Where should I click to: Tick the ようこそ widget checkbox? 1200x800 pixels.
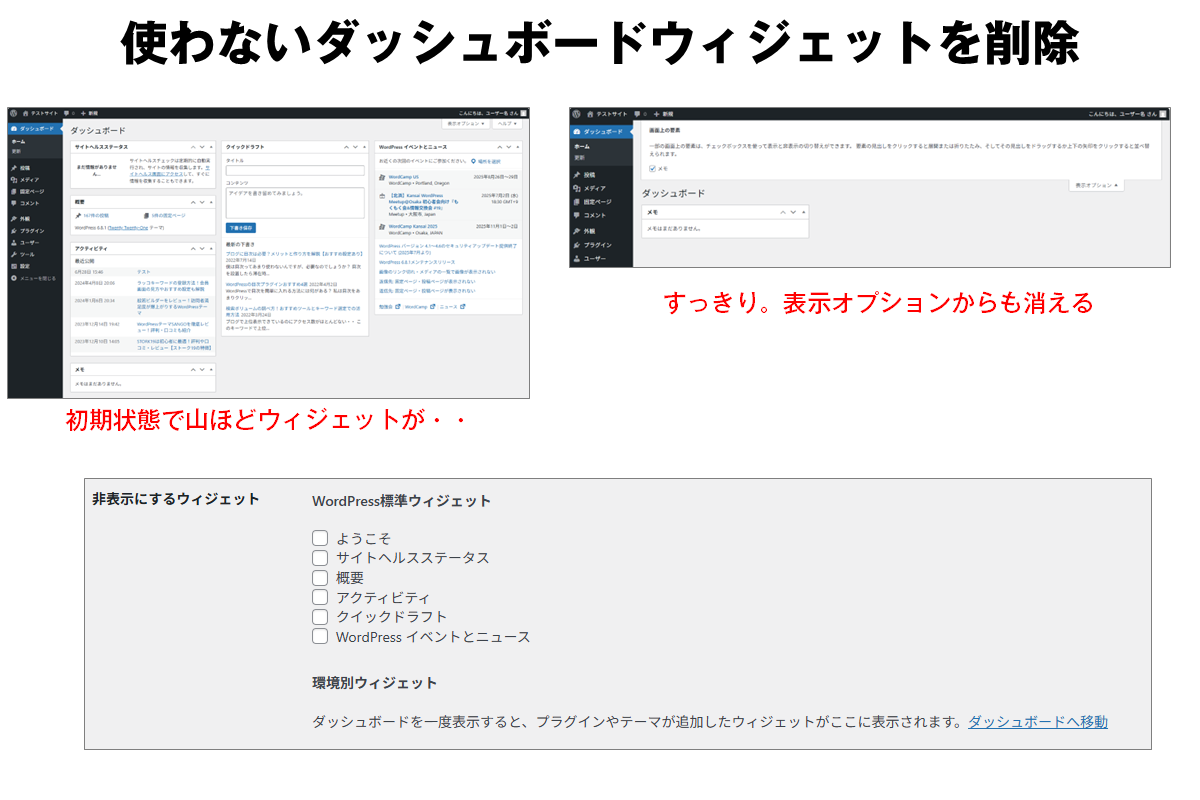[x=320, y=538]
